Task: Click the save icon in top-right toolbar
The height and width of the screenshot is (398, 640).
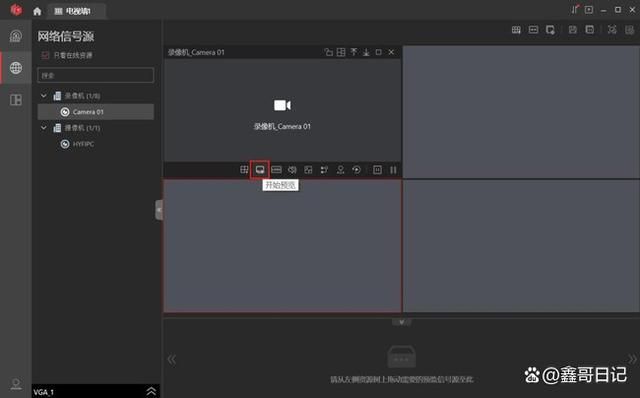Action: coord(573,29)
